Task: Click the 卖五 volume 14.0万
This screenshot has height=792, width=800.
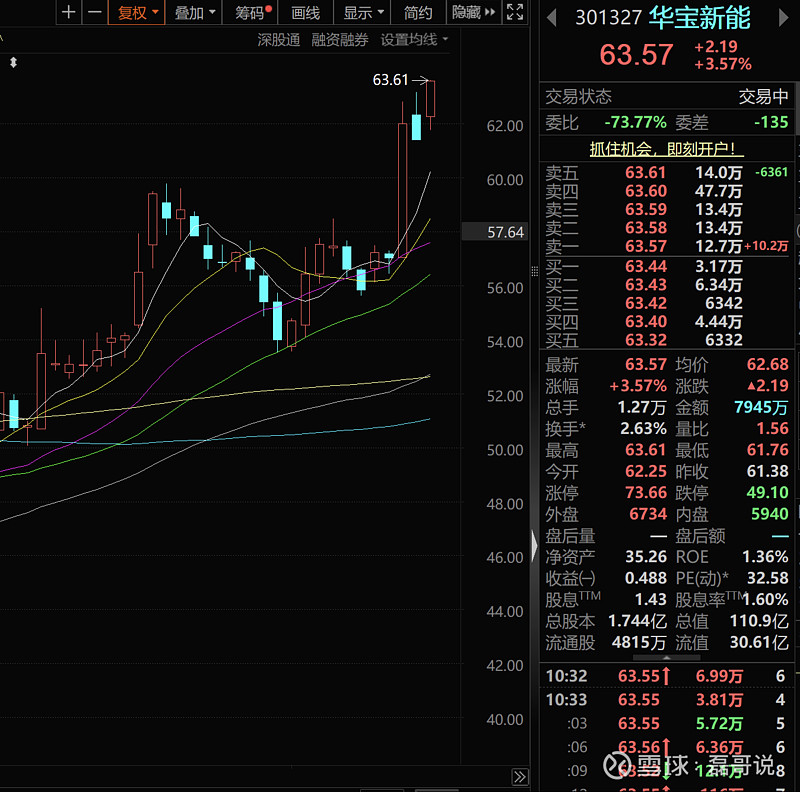Action: coord(718,172)
